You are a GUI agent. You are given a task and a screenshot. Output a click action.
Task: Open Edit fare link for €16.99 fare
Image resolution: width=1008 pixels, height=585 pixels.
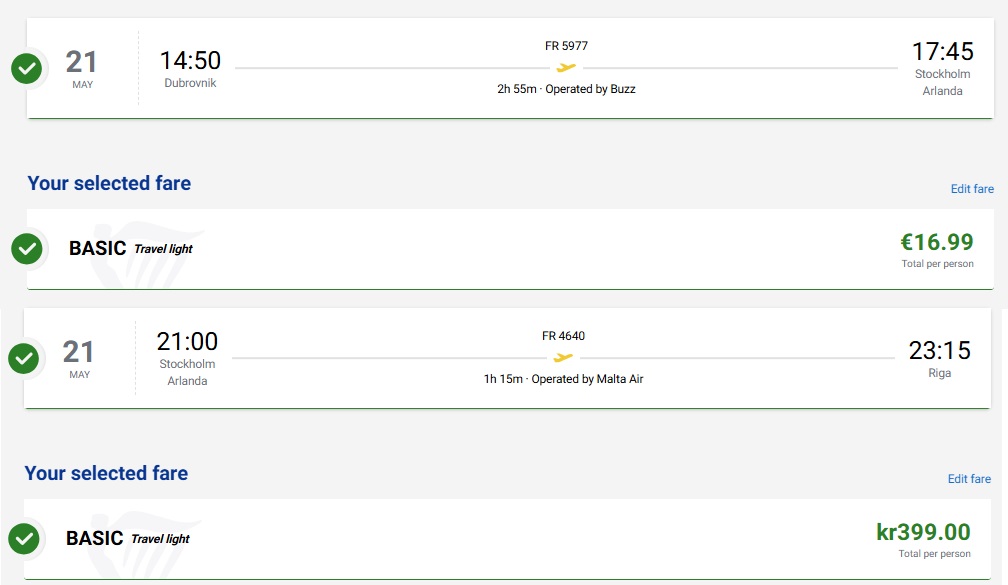972,189
